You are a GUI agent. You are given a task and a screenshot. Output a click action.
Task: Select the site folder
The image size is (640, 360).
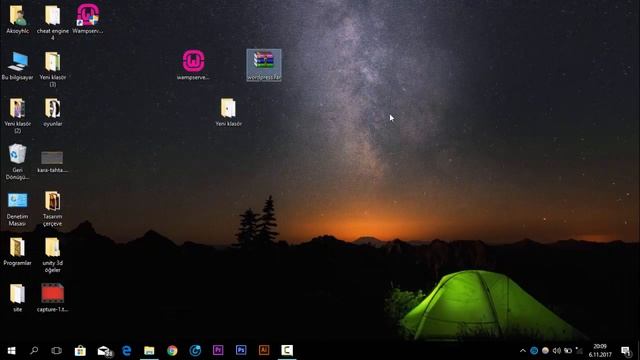pos(18,298)
